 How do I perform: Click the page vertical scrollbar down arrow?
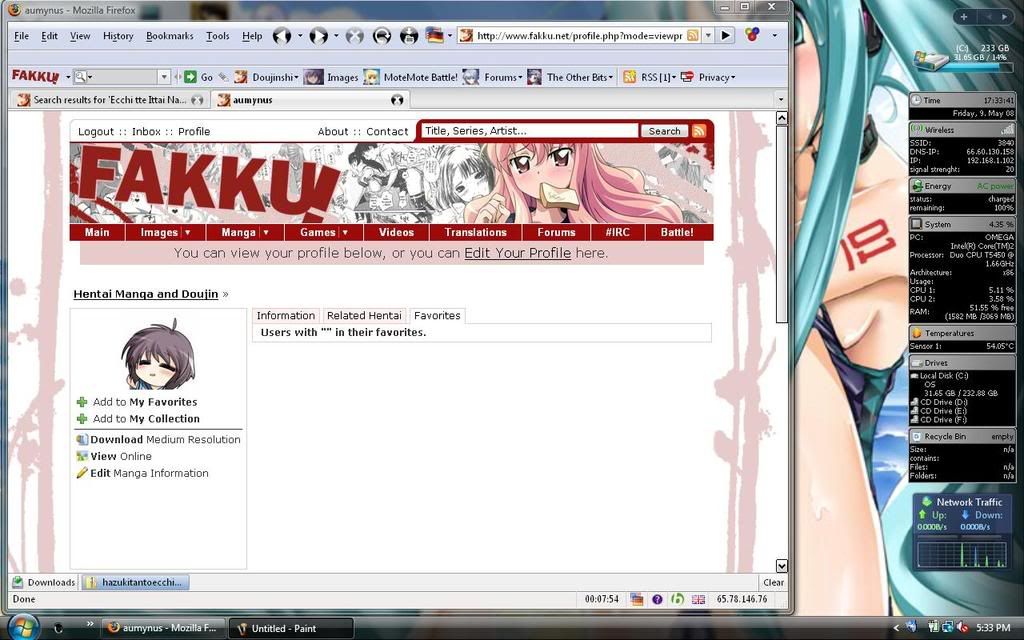[x=781, y=566]
